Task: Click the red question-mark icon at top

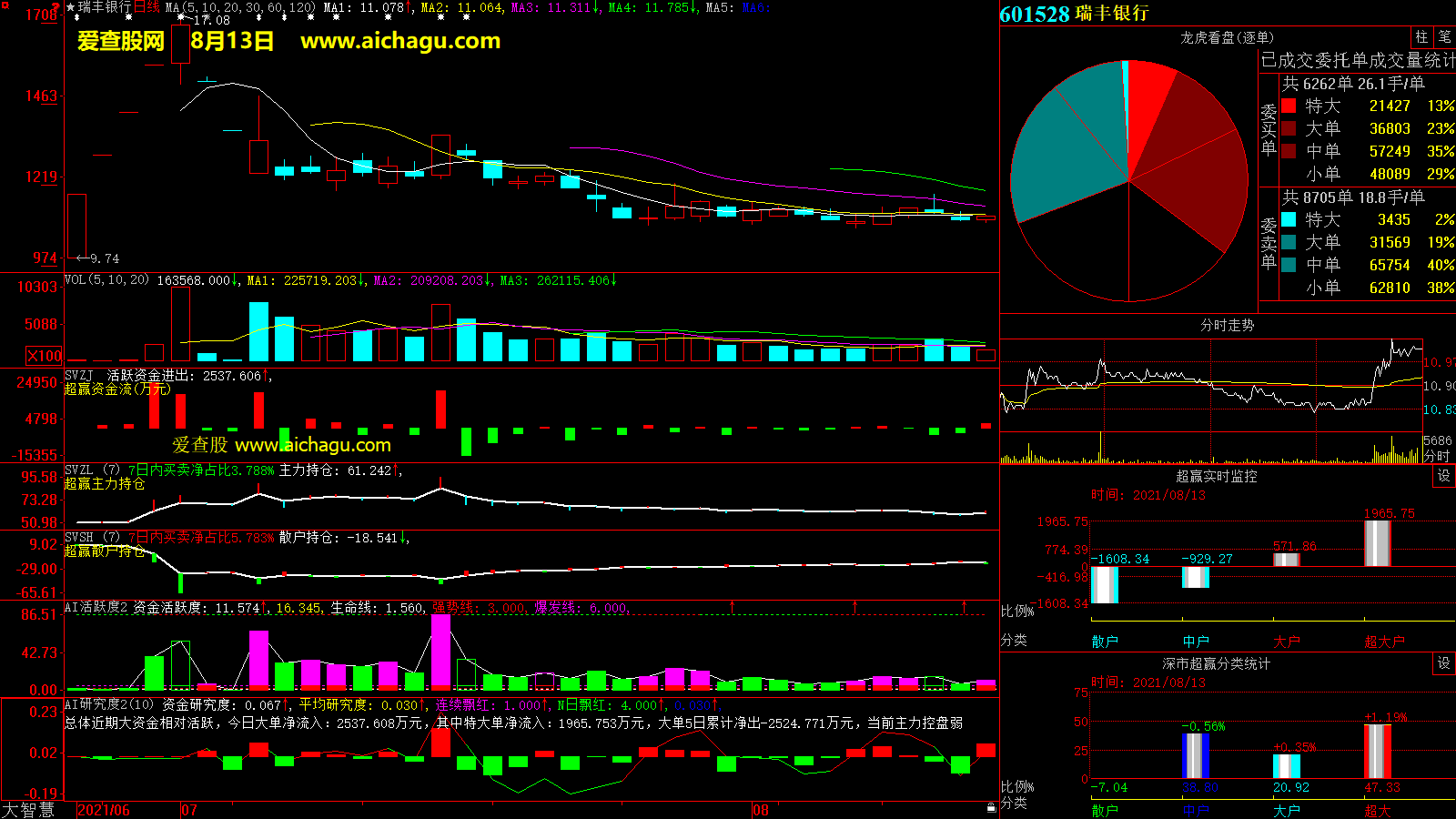Action: [56, 7]
